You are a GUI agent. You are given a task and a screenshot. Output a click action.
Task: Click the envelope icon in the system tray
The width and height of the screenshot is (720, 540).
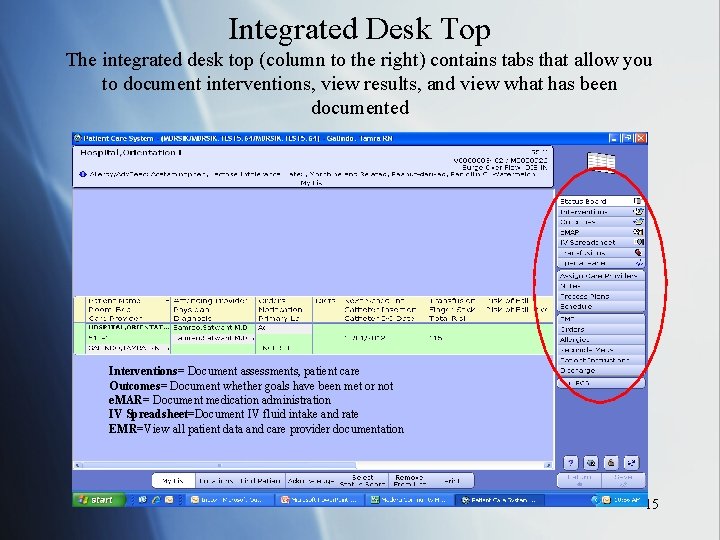[606, 500]
